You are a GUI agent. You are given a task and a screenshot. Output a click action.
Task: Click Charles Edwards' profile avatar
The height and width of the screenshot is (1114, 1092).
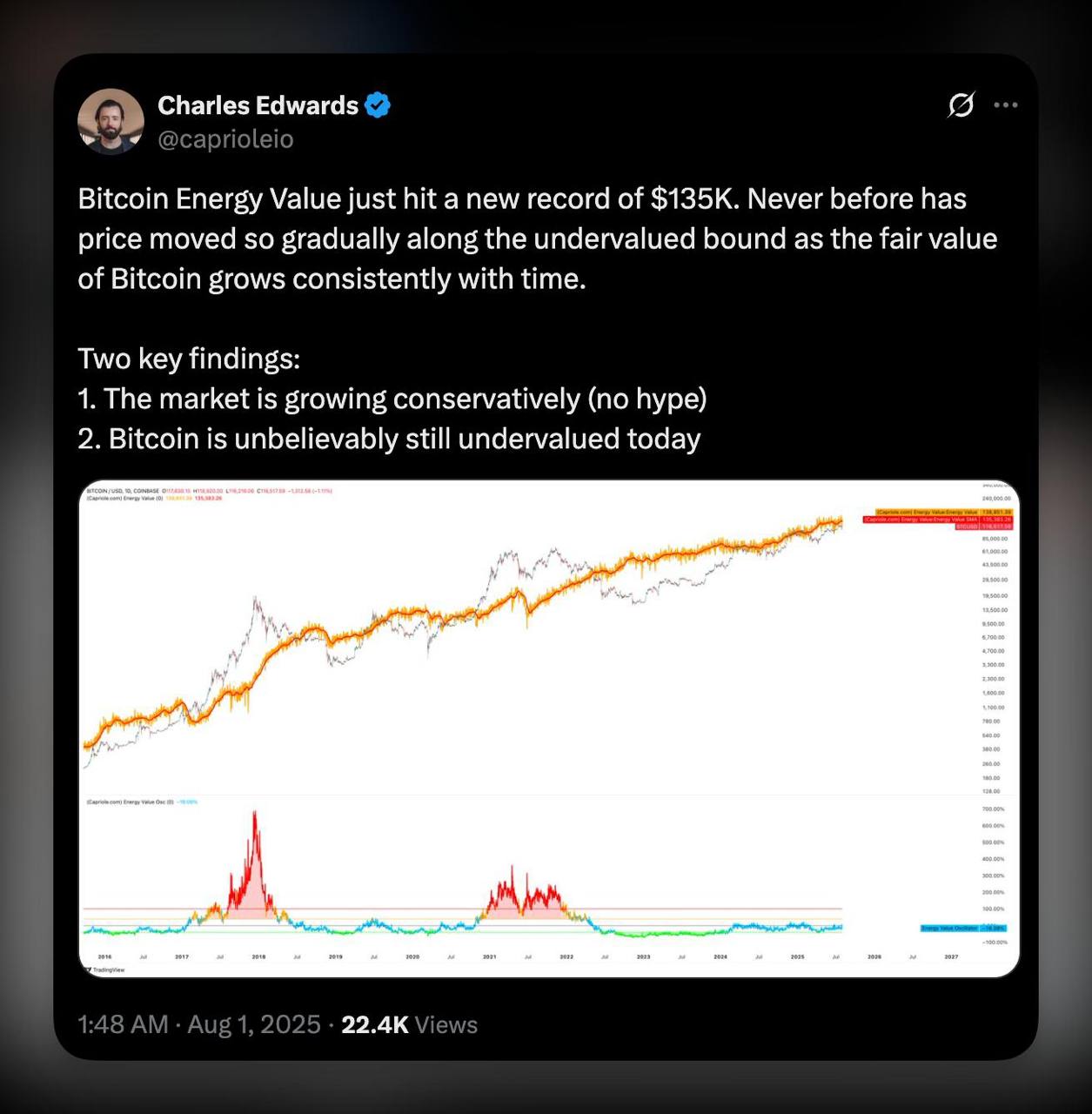point(111,121)
